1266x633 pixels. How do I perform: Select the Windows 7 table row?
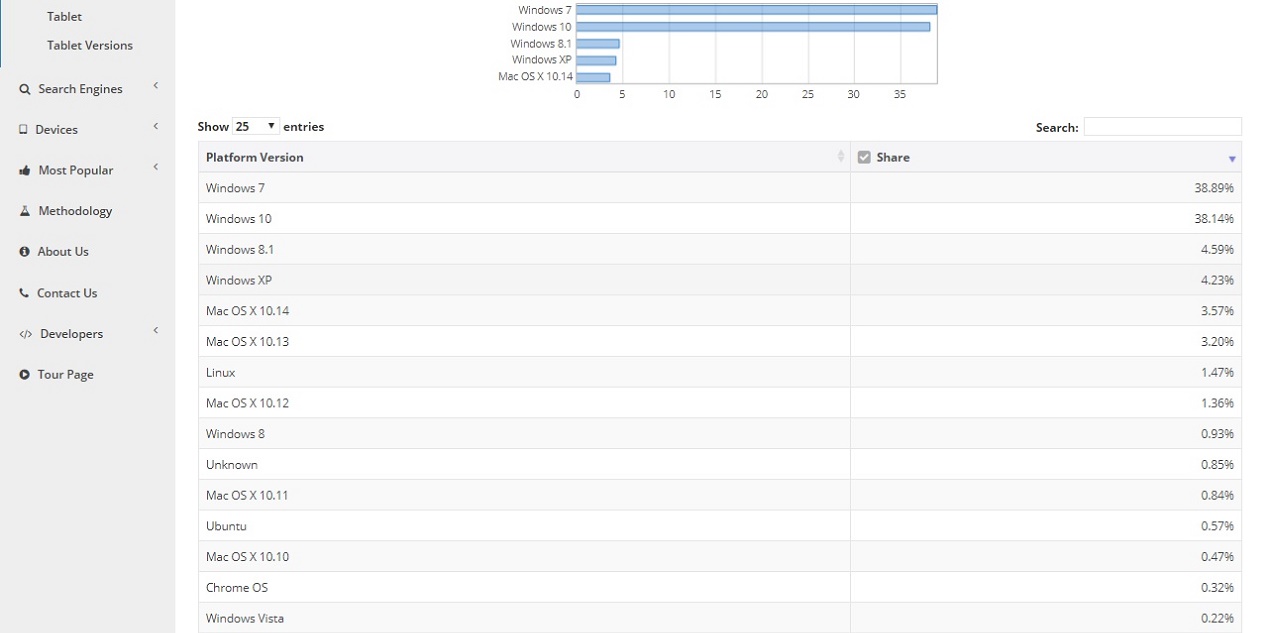(720, 188)
